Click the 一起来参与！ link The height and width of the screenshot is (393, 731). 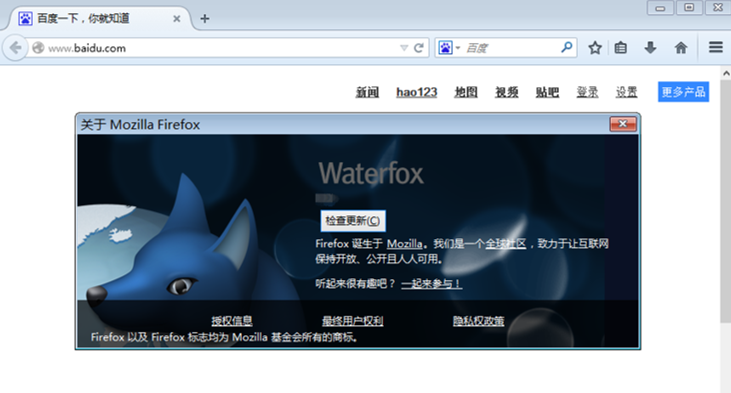coord(431,283)
